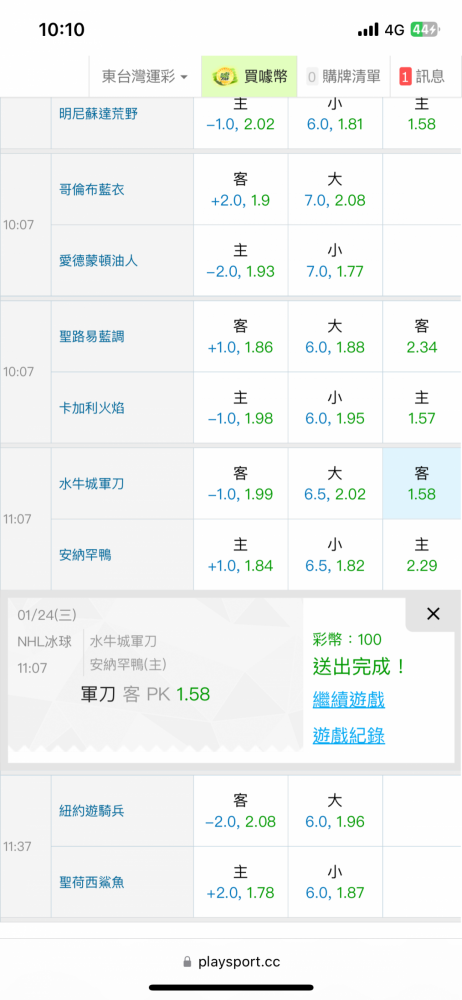Select 客 2.34 for 聖路易藍調
462x1000 pixels.
point(421,337)
